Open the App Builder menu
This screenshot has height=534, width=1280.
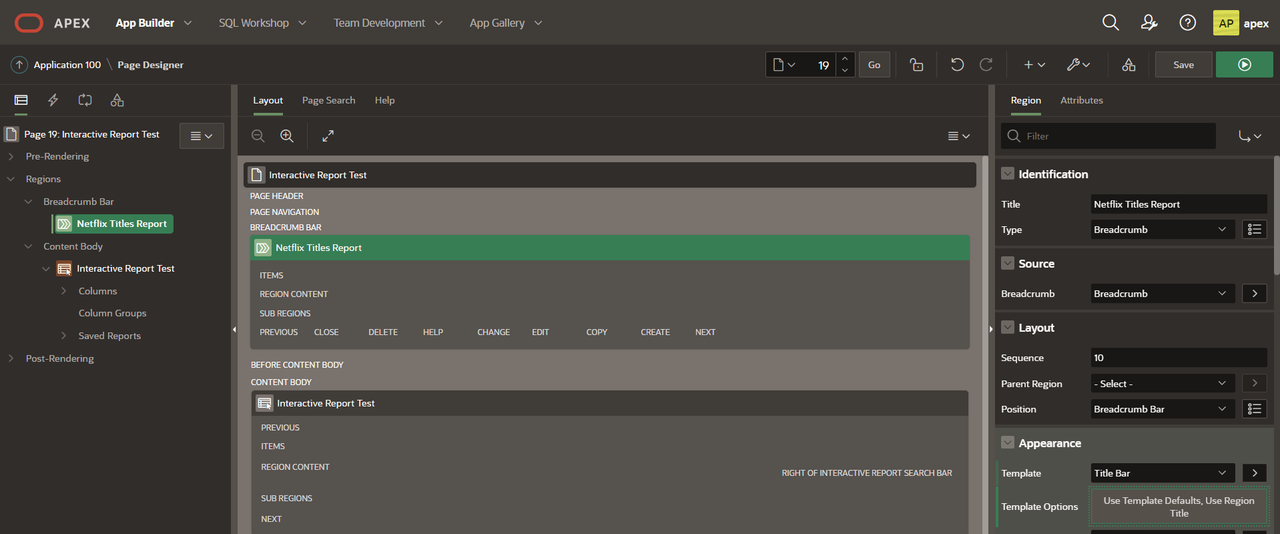coord(153,22)
